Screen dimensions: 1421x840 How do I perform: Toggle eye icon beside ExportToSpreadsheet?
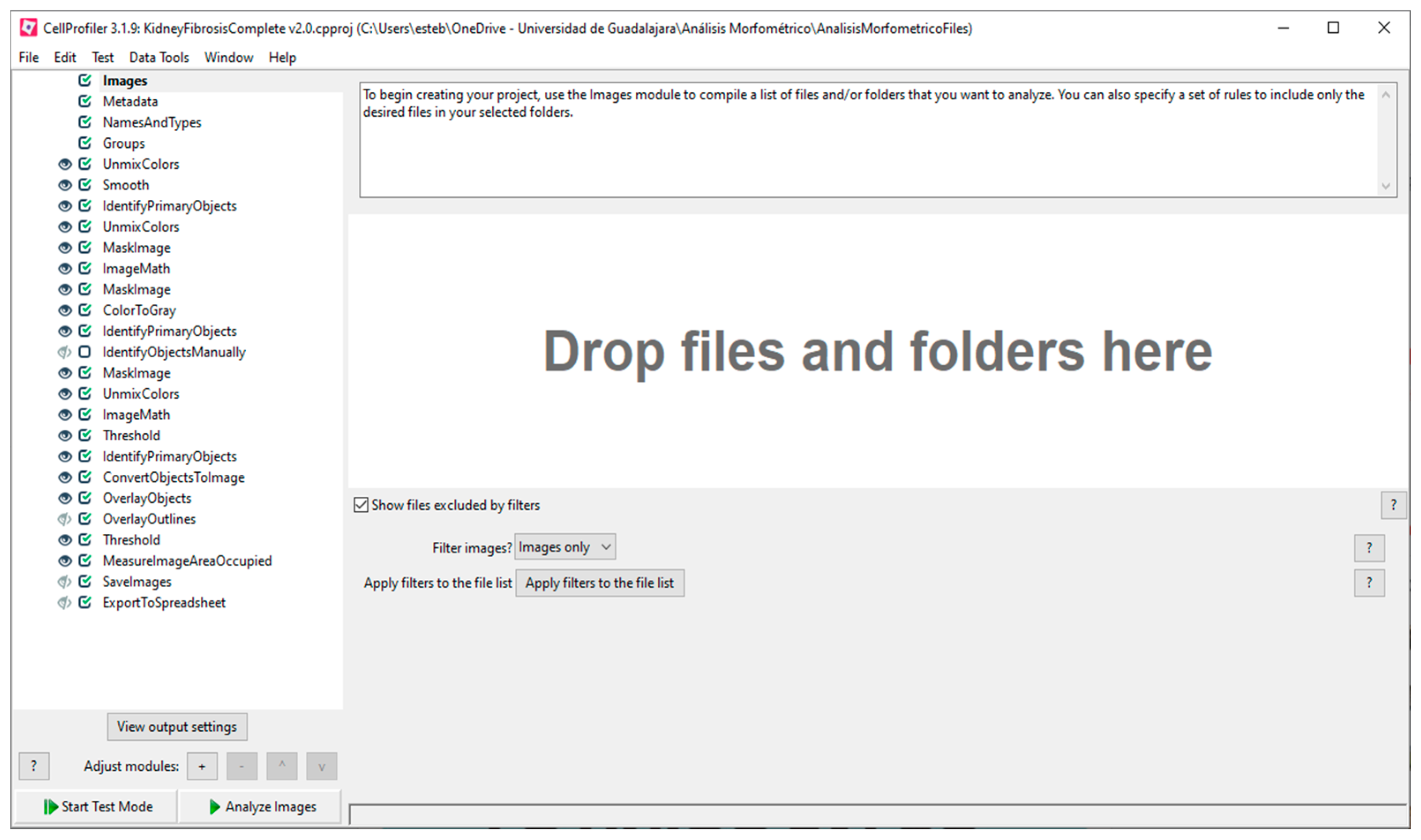(64, 603)
